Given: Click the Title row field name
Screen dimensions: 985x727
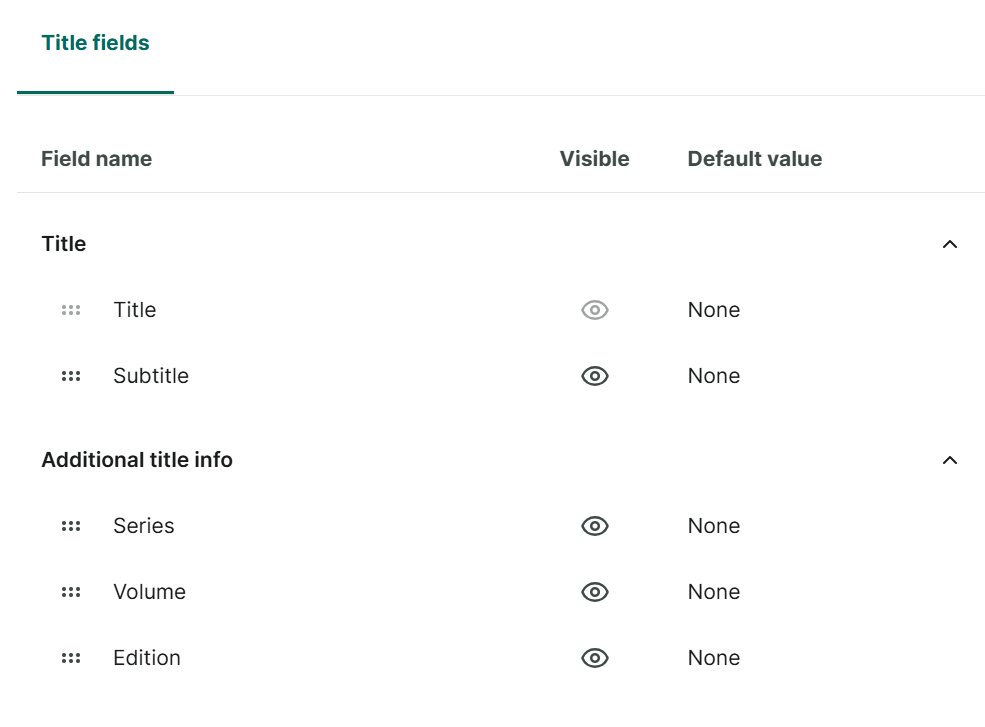Looking at the screenshot, I should 134,310.
